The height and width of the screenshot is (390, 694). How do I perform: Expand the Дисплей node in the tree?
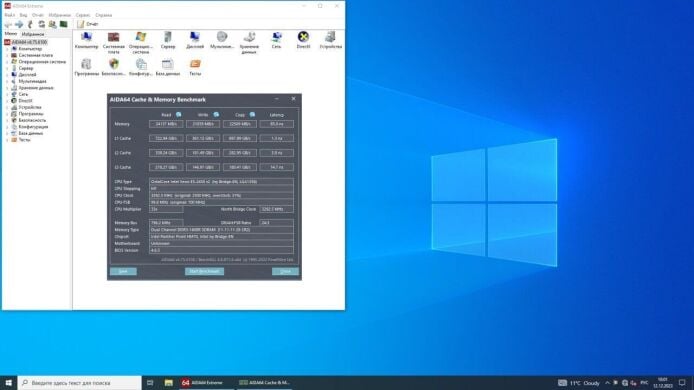7,75
